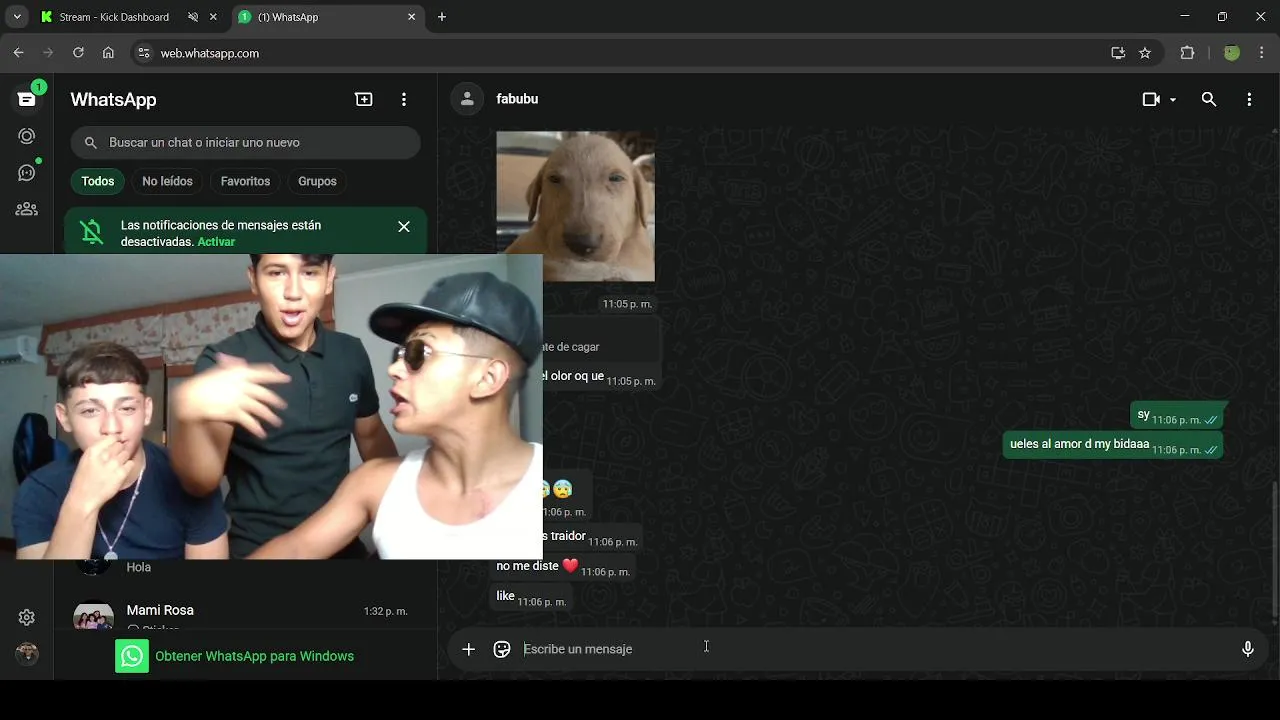Reload the WhatsApp page
The image size is (1280, 720).
(78, 53)
